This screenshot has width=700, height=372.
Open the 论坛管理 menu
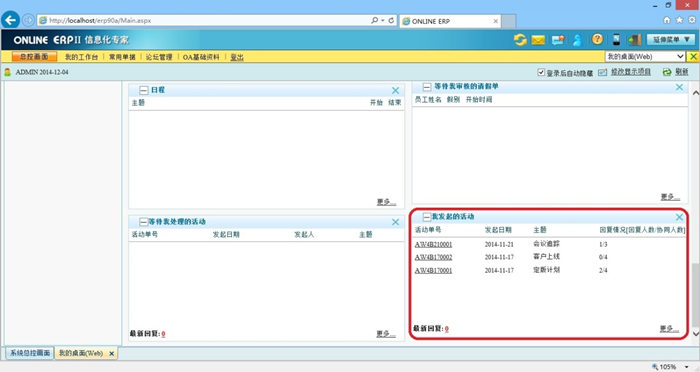159,57
